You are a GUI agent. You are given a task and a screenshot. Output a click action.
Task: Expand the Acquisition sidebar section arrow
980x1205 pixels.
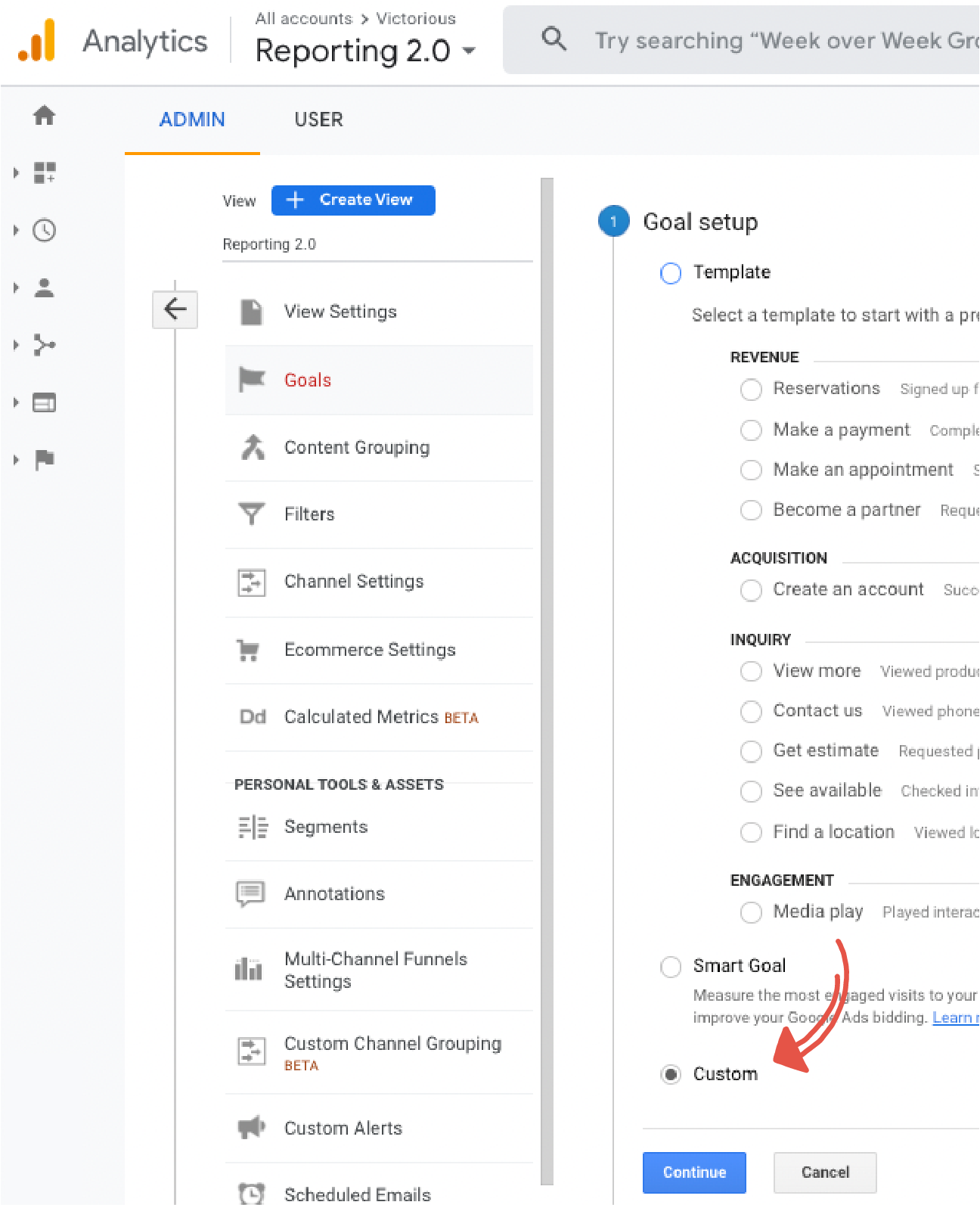(16, 345)
